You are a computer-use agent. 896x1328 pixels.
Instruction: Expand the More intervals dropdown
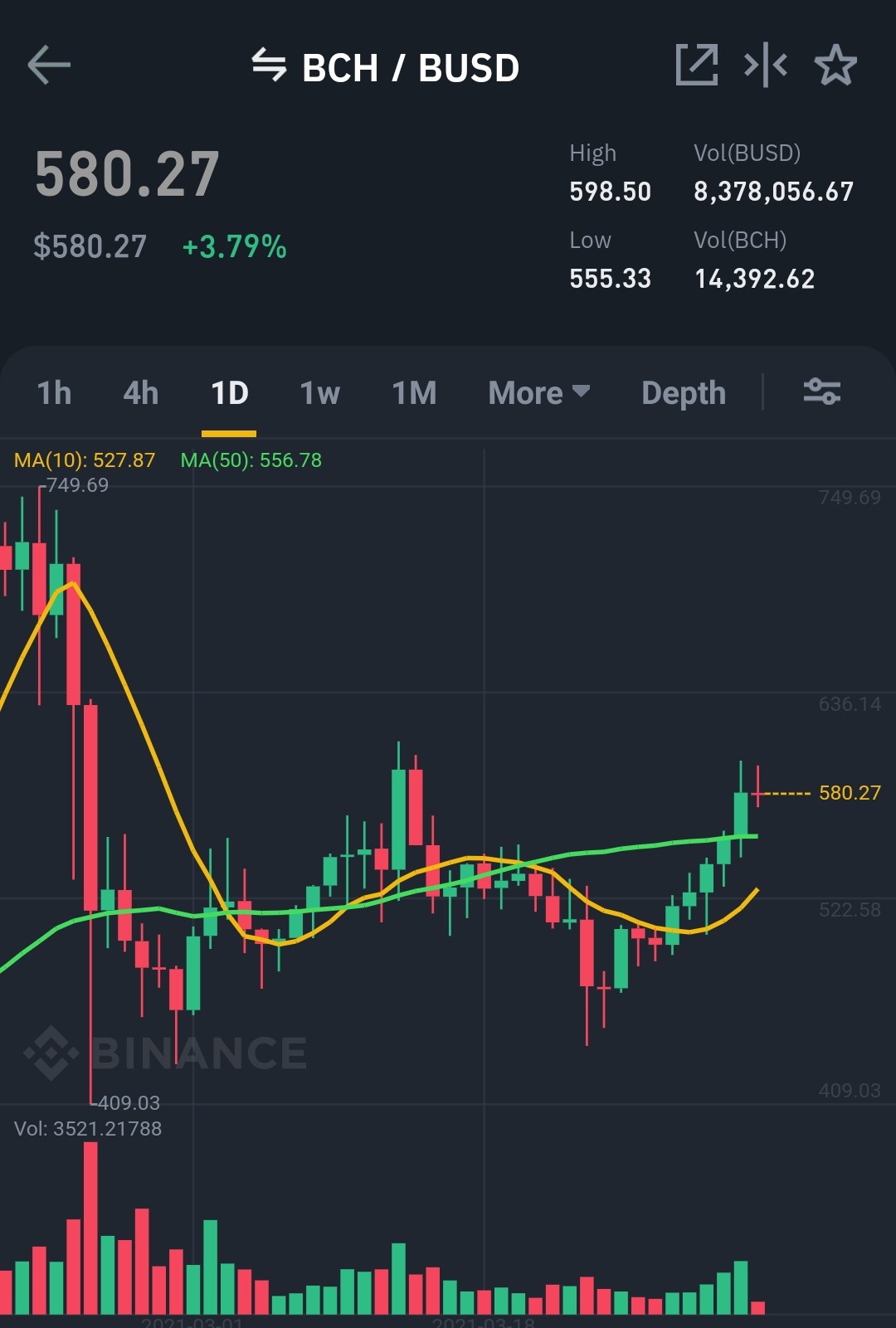coord(539,392)
